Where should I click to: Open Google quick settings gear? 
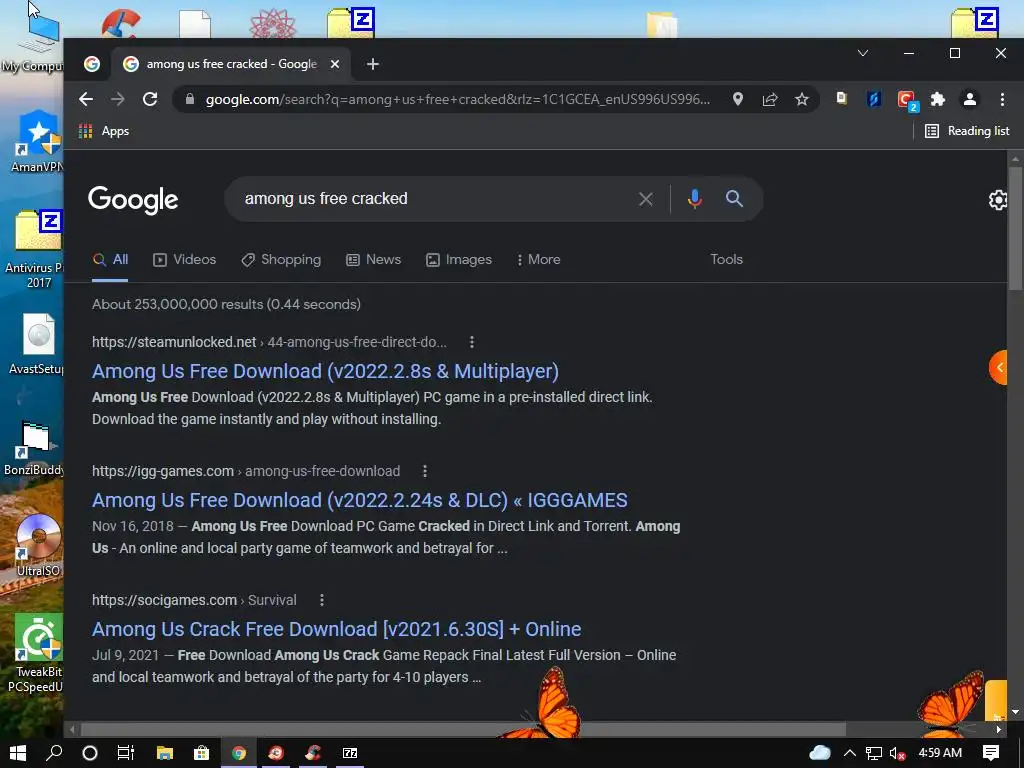coord(998,200)
